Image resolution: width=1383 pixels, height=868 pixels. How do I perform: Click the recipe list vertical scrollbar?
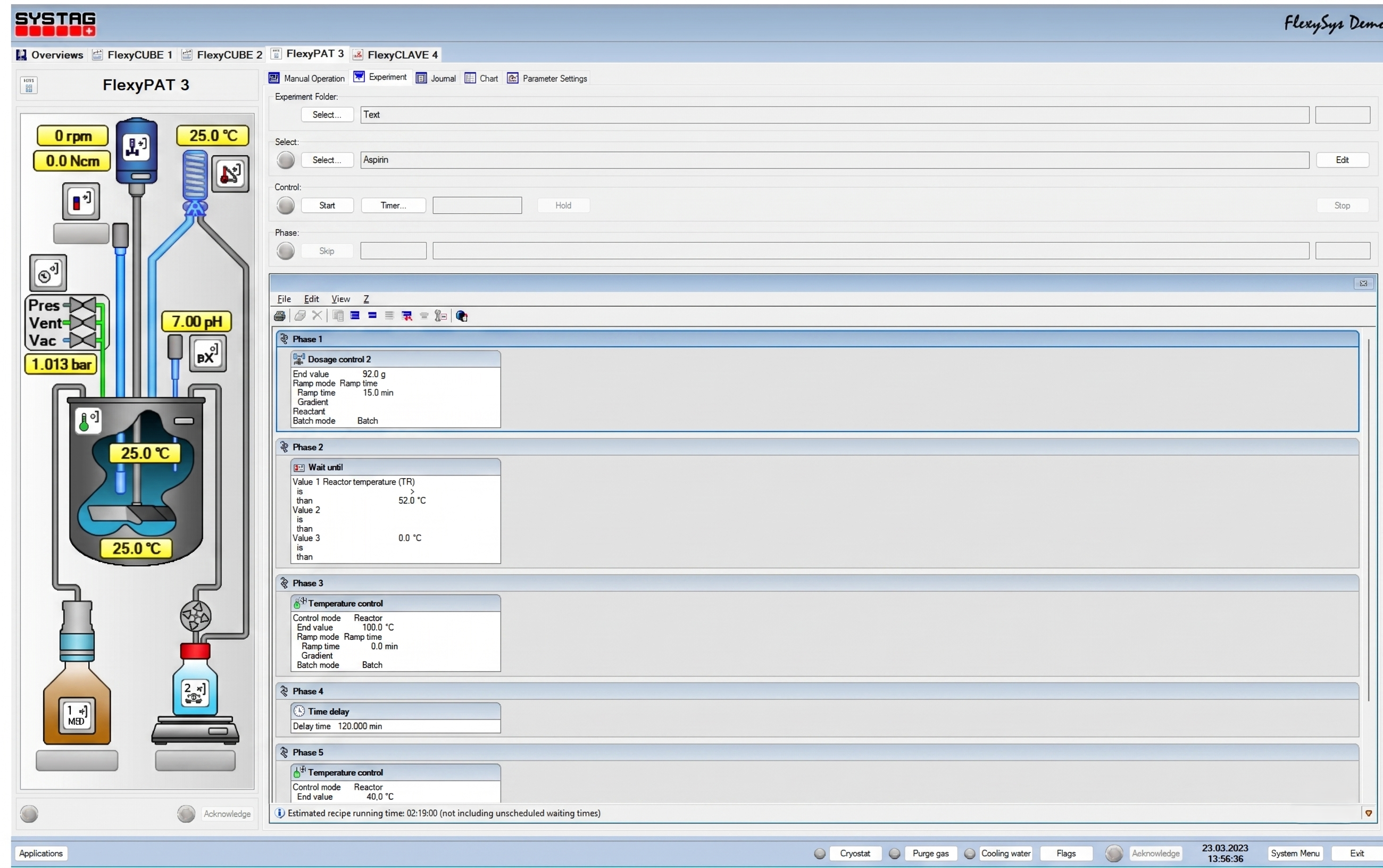point(1369,520)
